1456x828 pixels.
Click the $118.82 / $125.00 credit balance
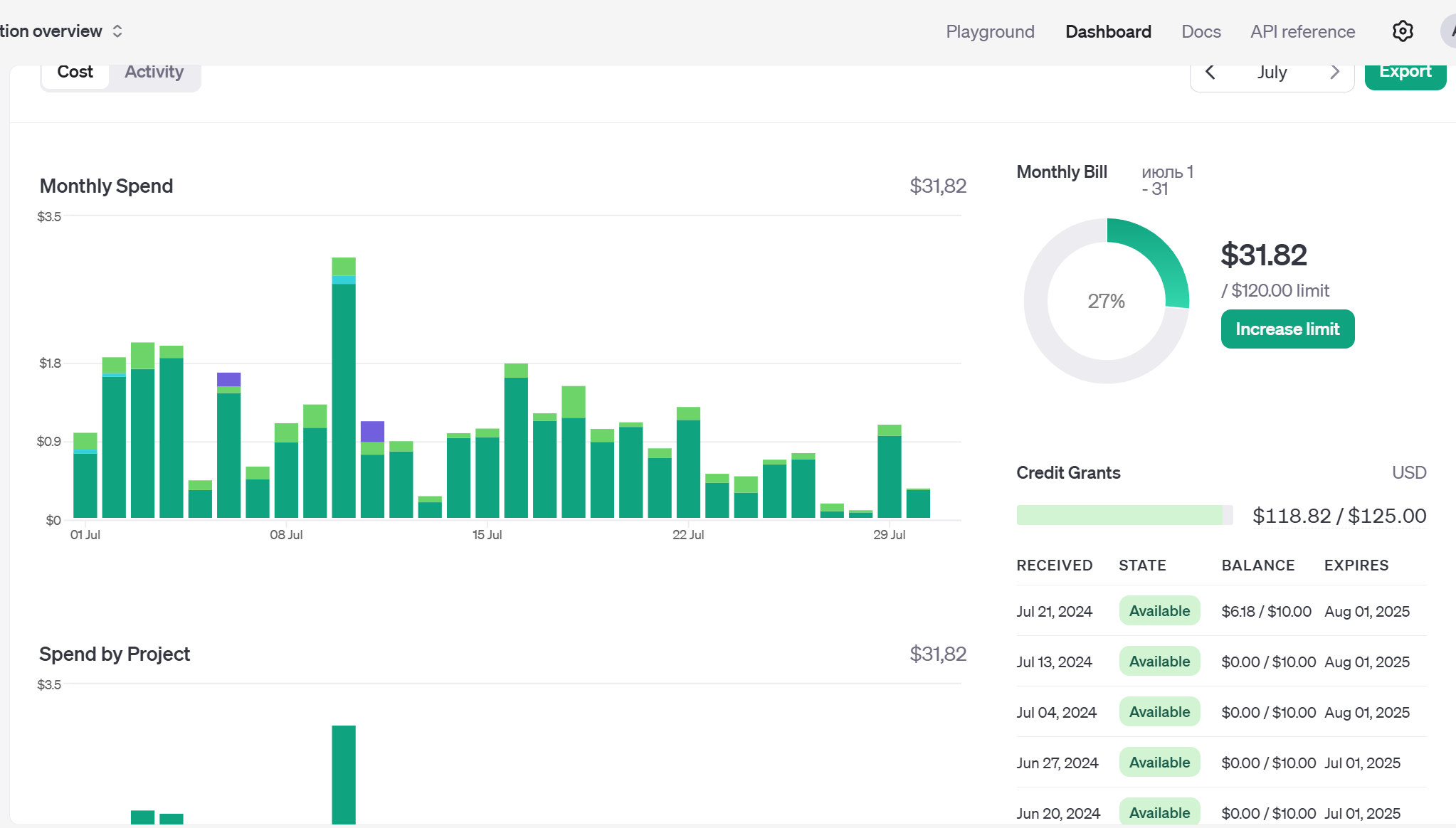(1339, 516)
